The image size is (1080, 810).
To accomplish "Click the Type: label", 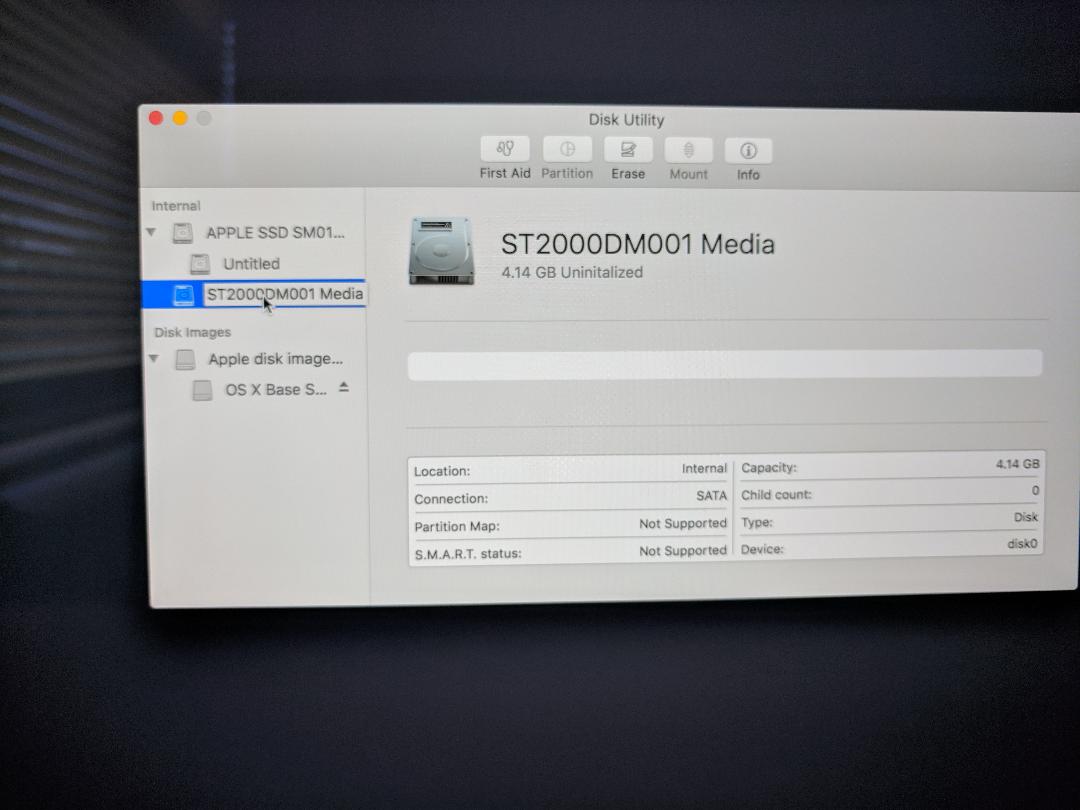I will [757, 523].
